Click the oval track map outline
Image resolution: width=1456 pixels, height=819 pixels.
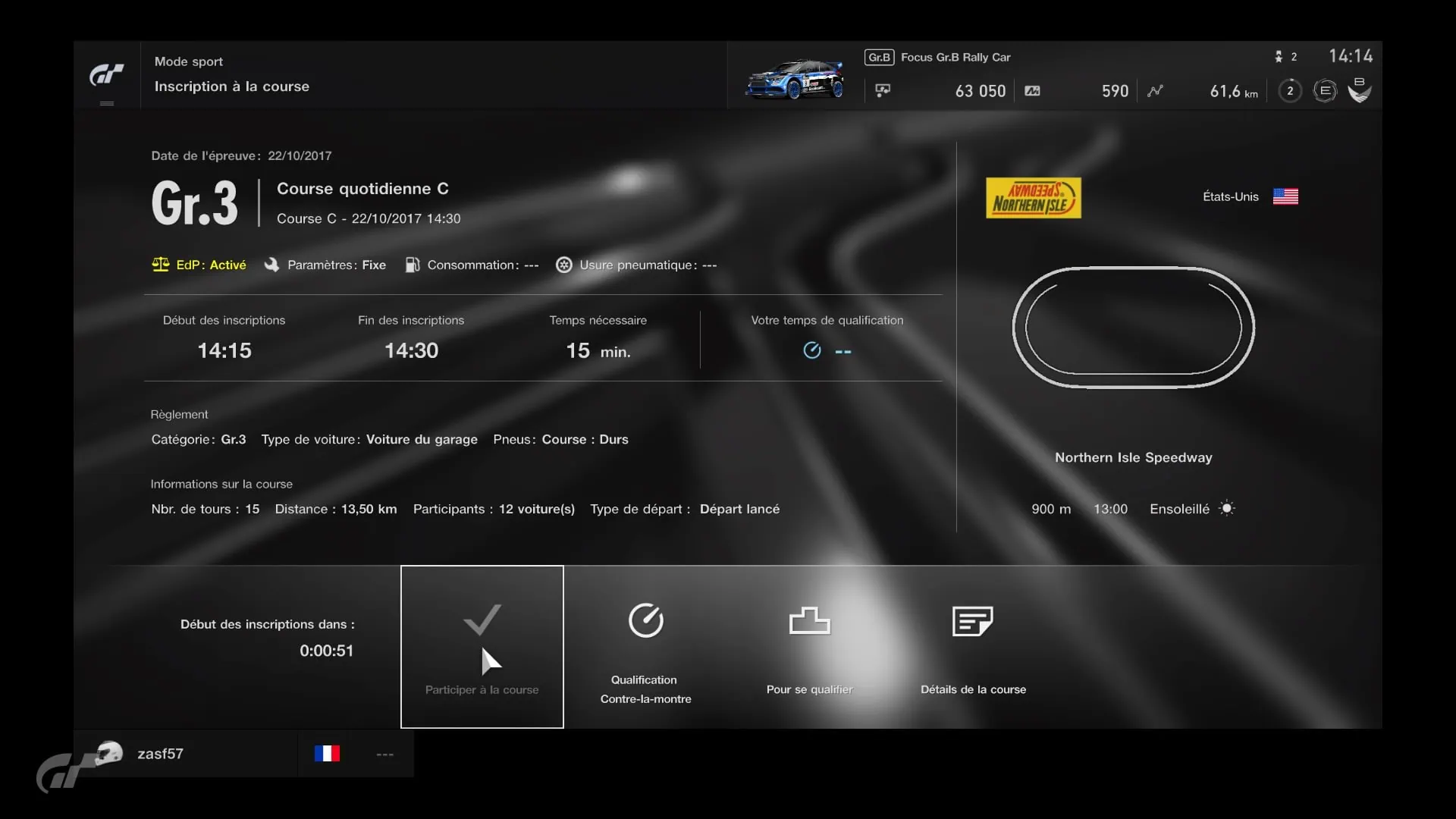click(1133, 328)
